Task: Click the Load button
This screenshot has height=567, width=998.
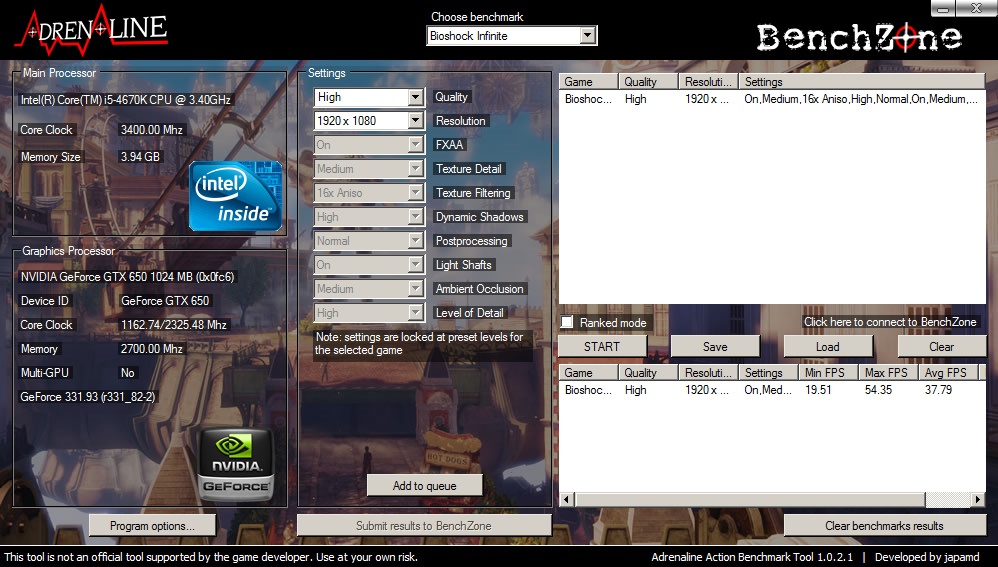Action: (827, 347)
